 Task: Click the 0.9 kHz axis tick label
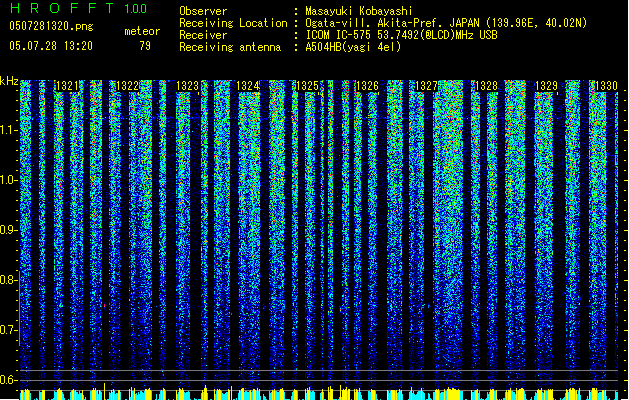pyautogui.click(x=9, y=230)
